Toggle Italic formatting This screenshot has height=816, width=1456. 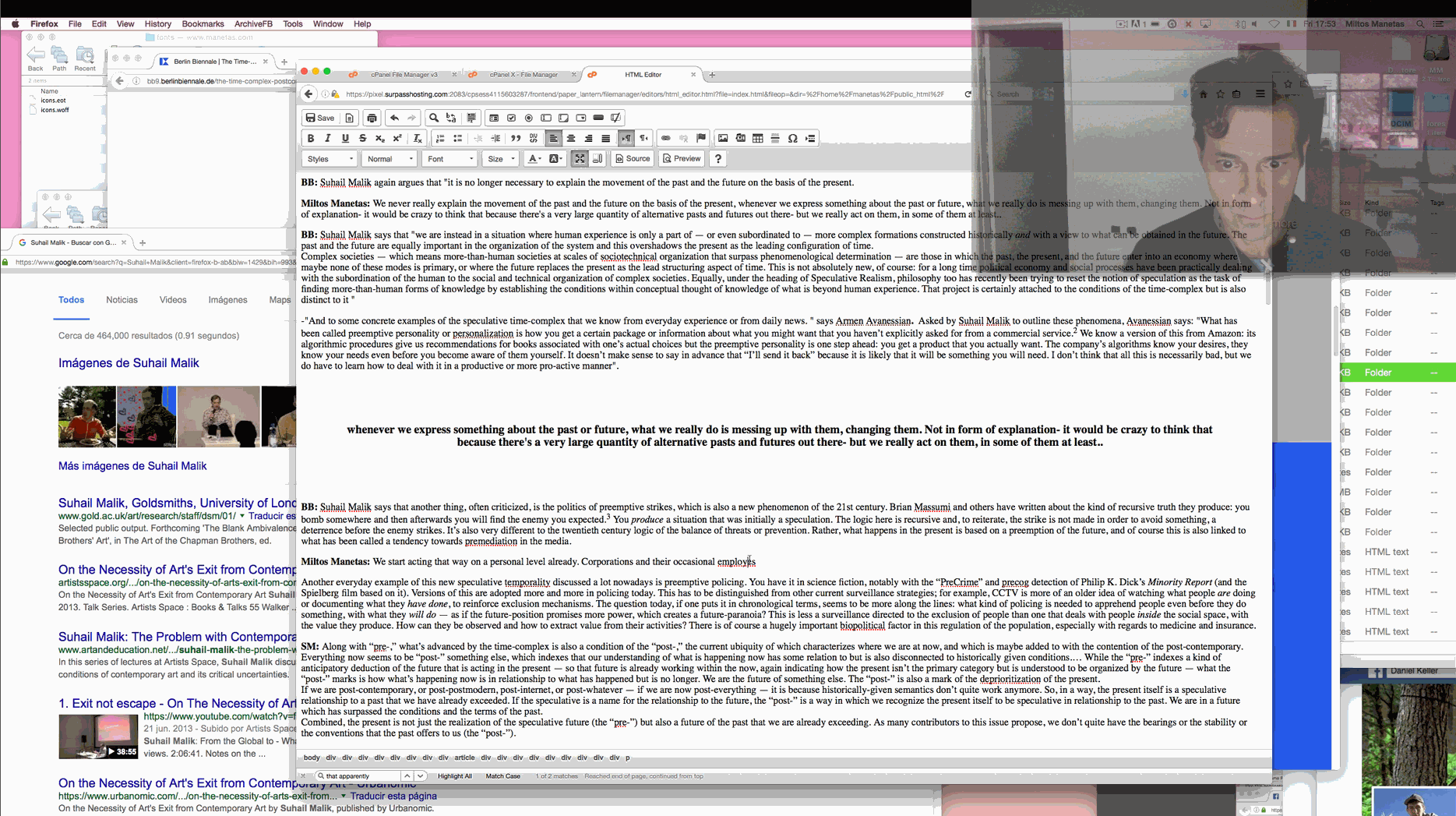coord(328,138)
